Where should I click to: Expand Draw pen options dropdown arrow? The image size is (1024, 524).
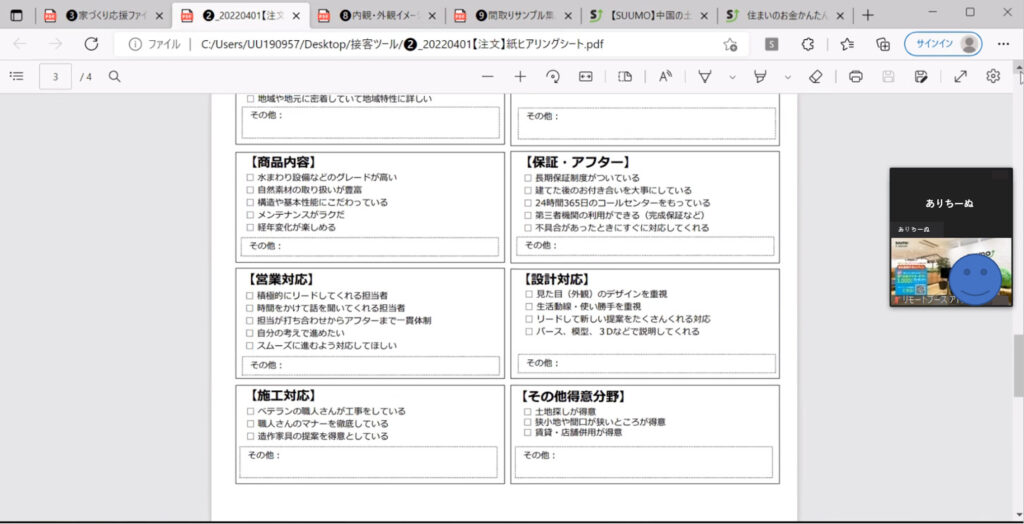732,77
